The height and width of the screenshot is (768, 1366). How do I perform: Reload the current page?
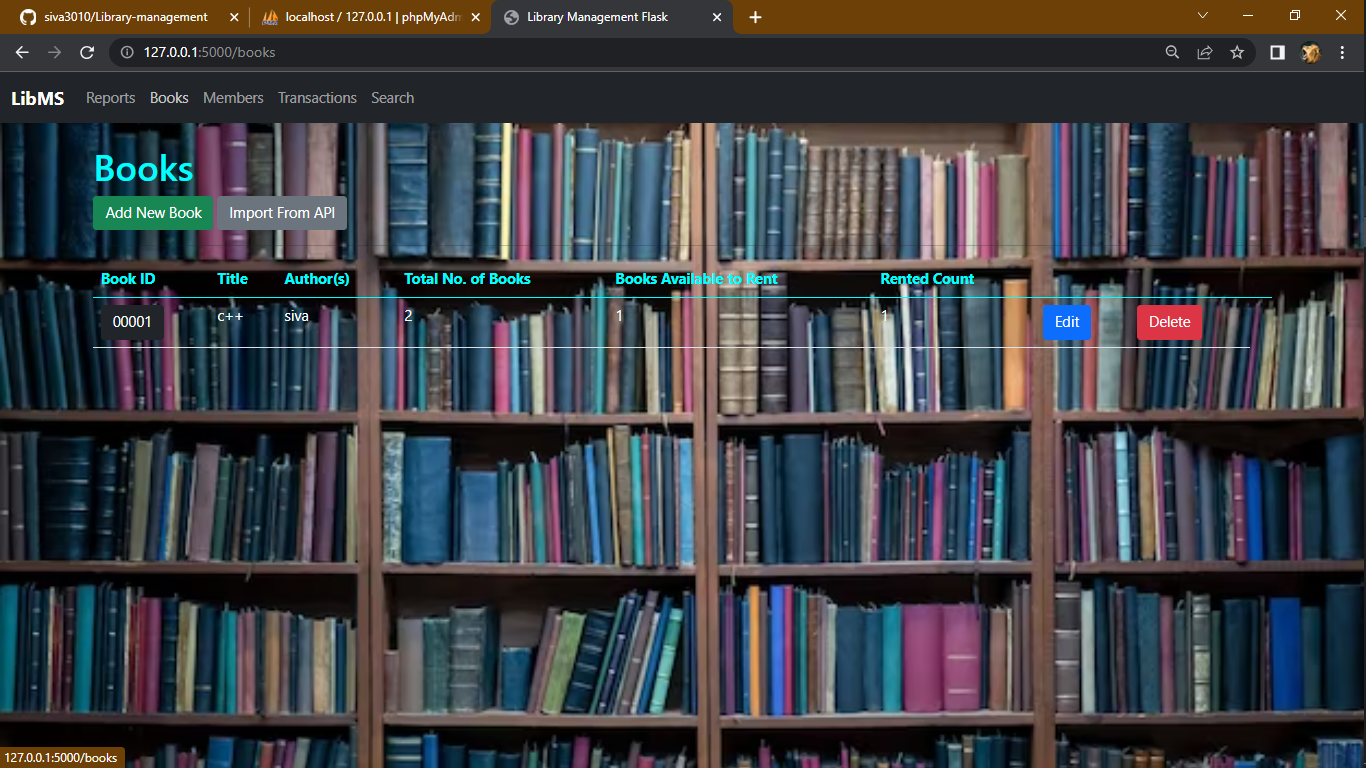pos(87,52)
